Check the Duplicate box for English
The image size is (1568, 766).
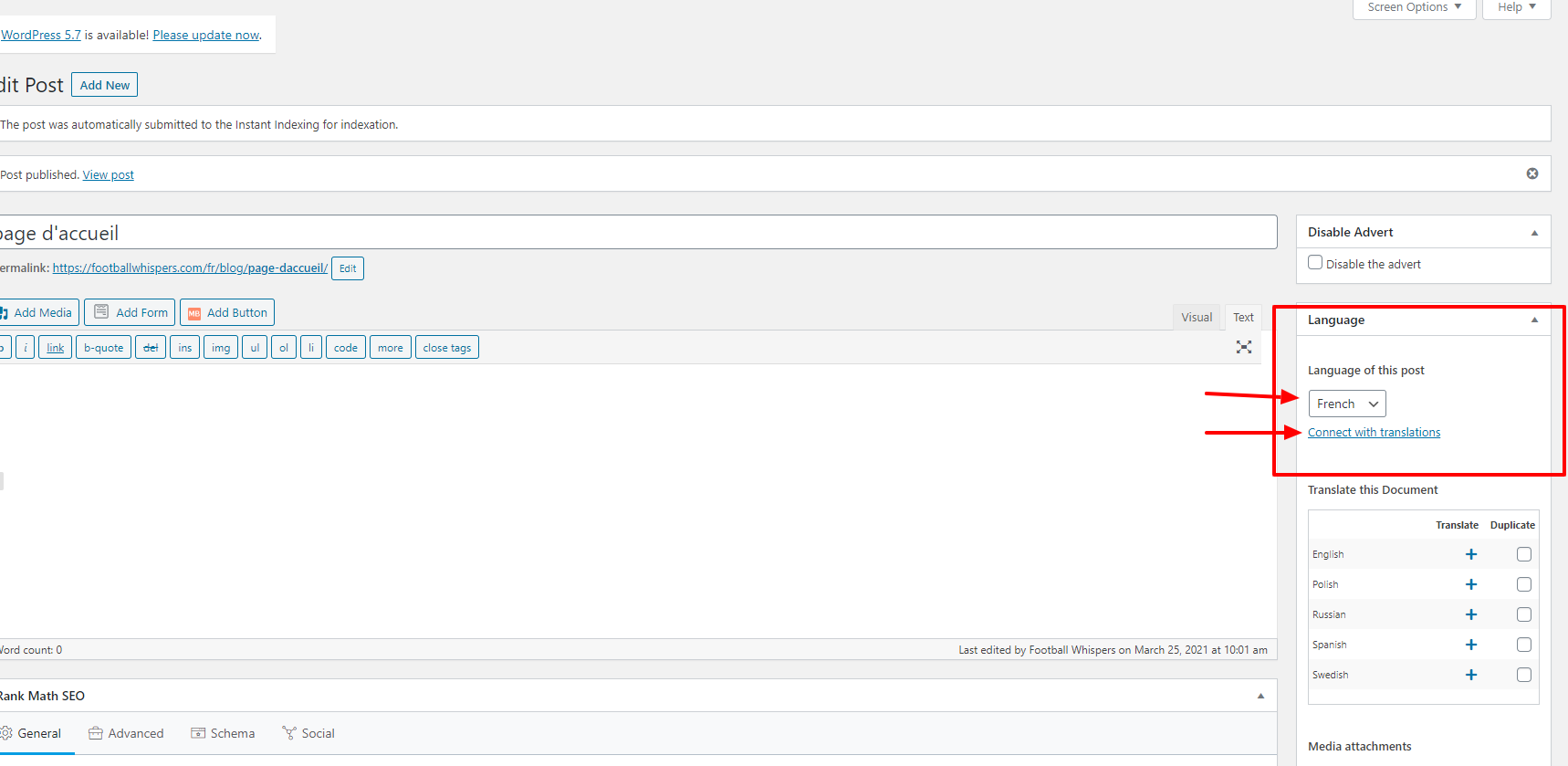(1523, 554)
